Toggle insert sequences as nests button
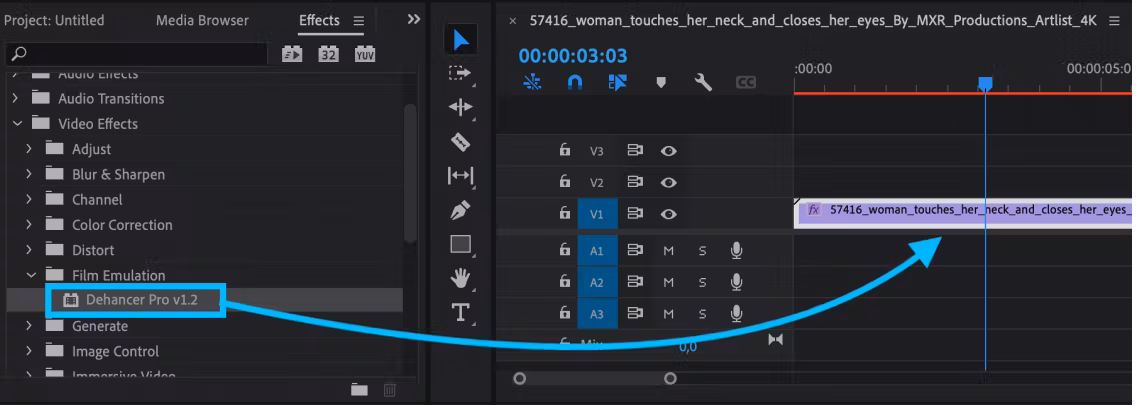Viewport: 1136px width, 406px height. [x=532, y=83]
